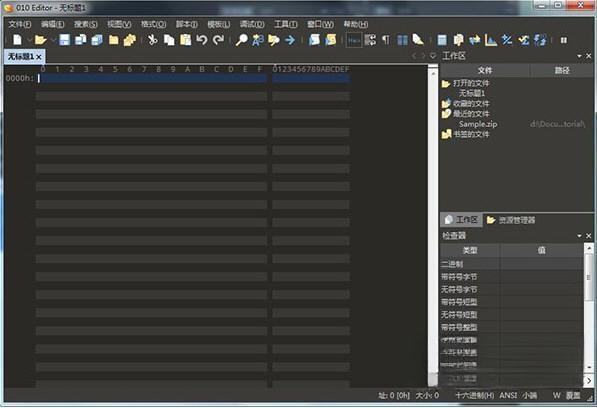Switch to the 工作区 bottom tab
The width and height of the screenshot is (597, 408).
[461, 220]
